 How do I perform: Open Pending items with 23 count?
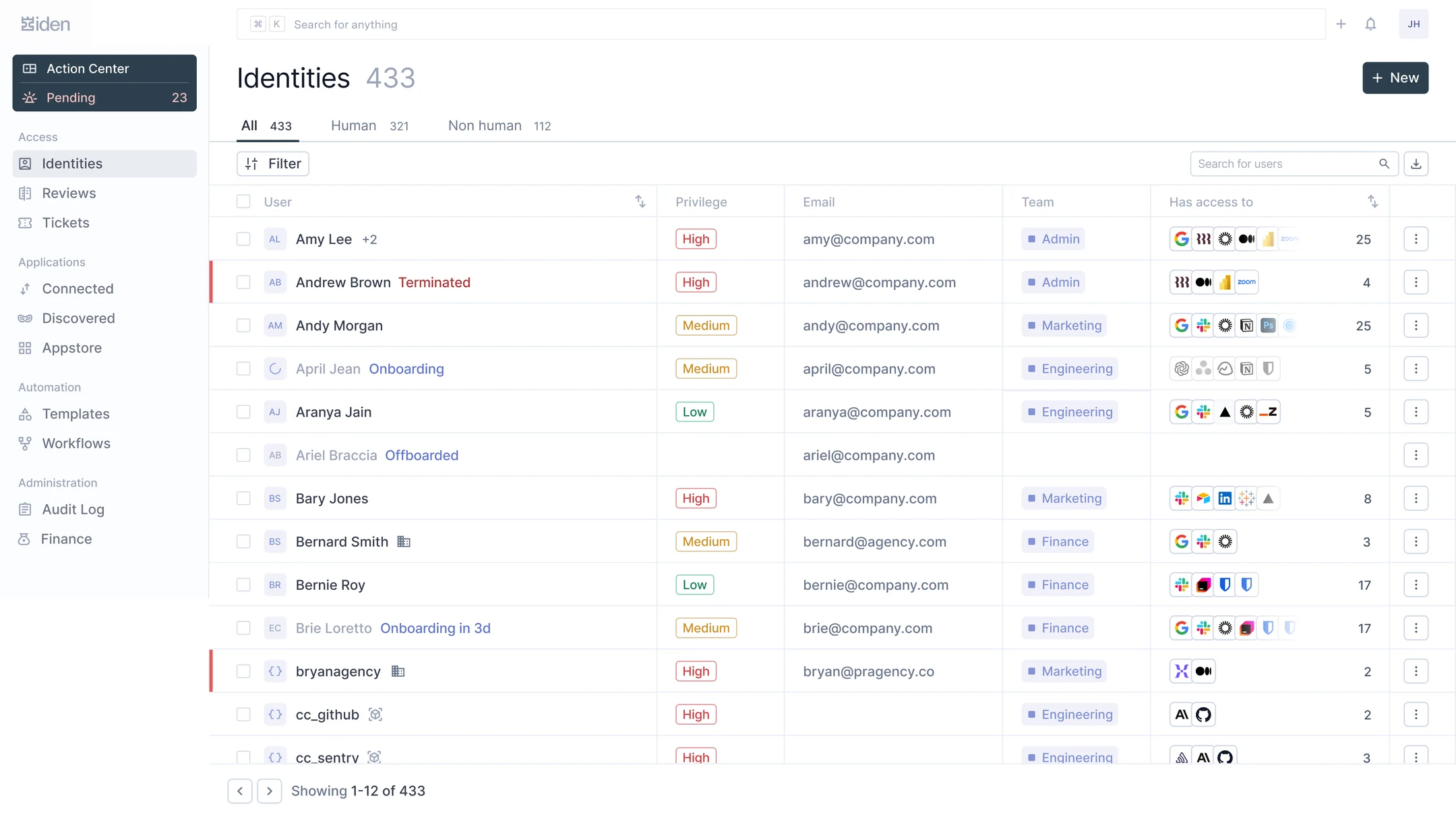(104, 98)
